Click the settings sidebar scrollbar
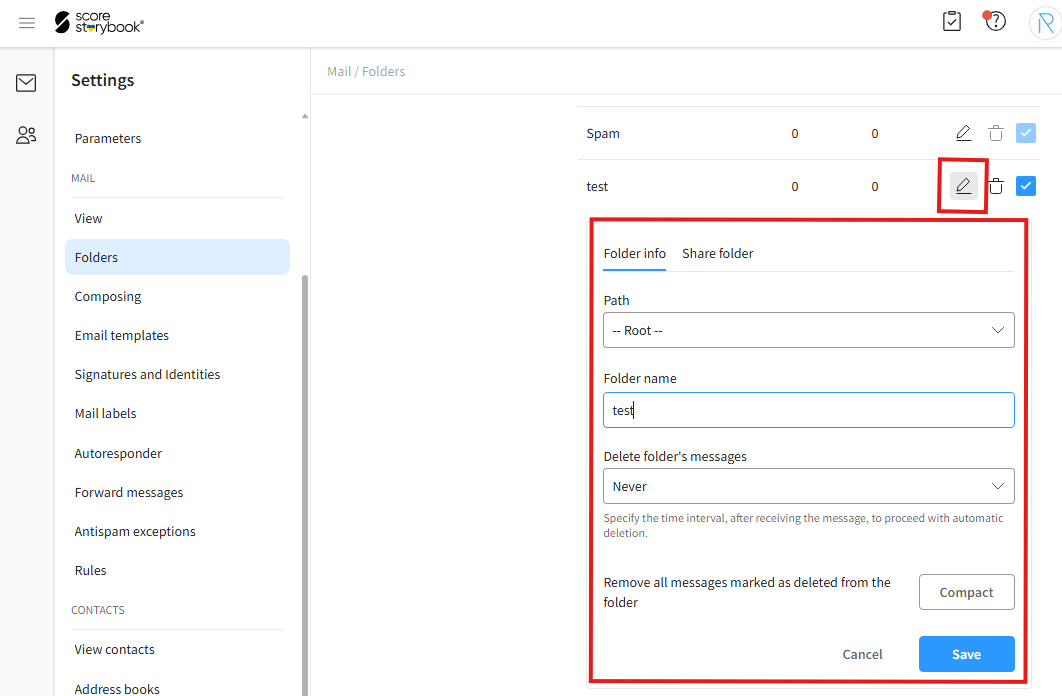The height and width of the screenshot is (696, 1062). [x=305, y=485]
